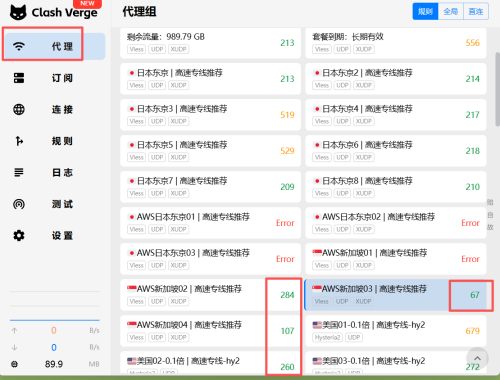Switch to 直连 direct mode
This screenshot has height=380, width=500.
[476, 11]
